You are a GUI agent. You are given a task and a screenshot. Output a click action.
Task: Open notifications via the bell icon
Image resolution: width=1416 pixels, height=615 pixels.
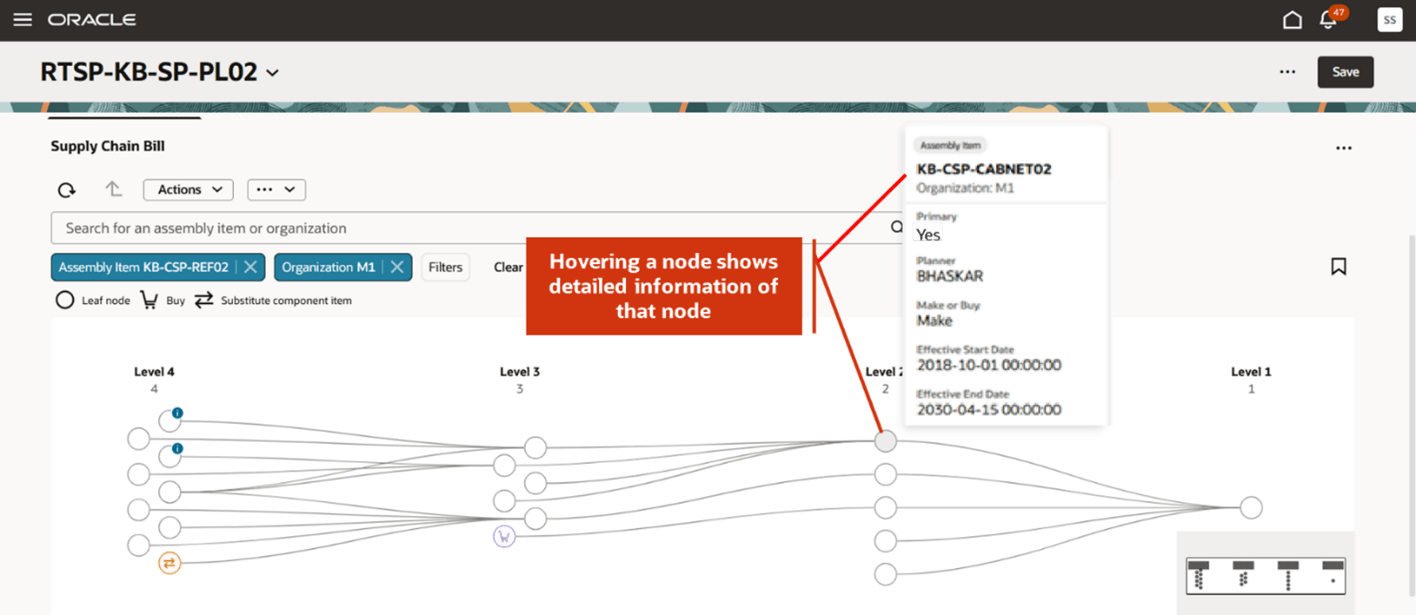click(1328, 19)
